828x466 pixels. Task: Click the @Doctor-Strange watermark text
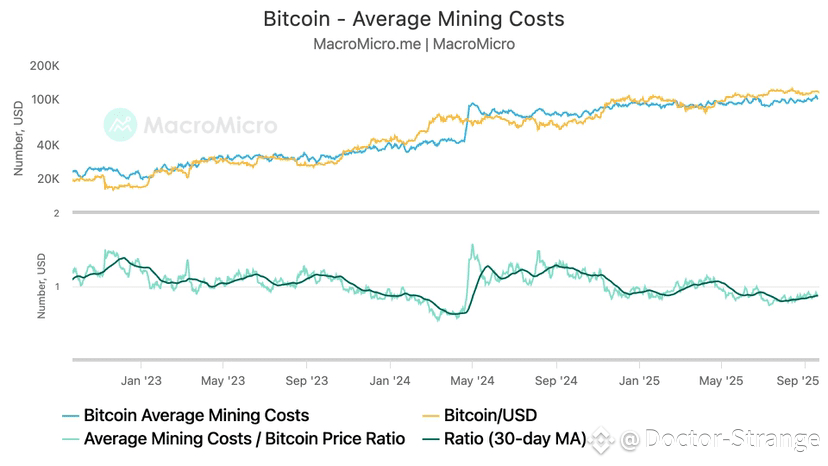tap(720, 440)
